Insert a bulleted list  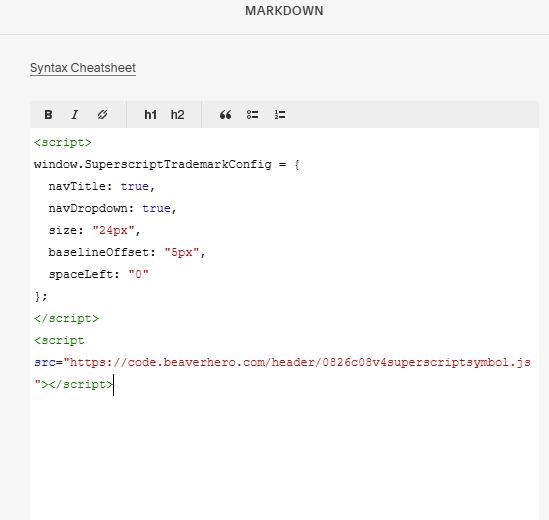click(252, 115)
